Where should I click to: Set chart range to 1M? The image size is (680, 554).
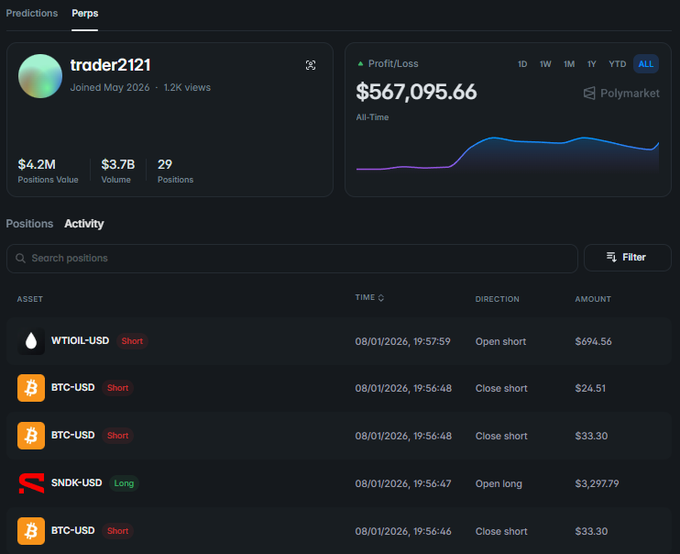click(x=569, y=64)
